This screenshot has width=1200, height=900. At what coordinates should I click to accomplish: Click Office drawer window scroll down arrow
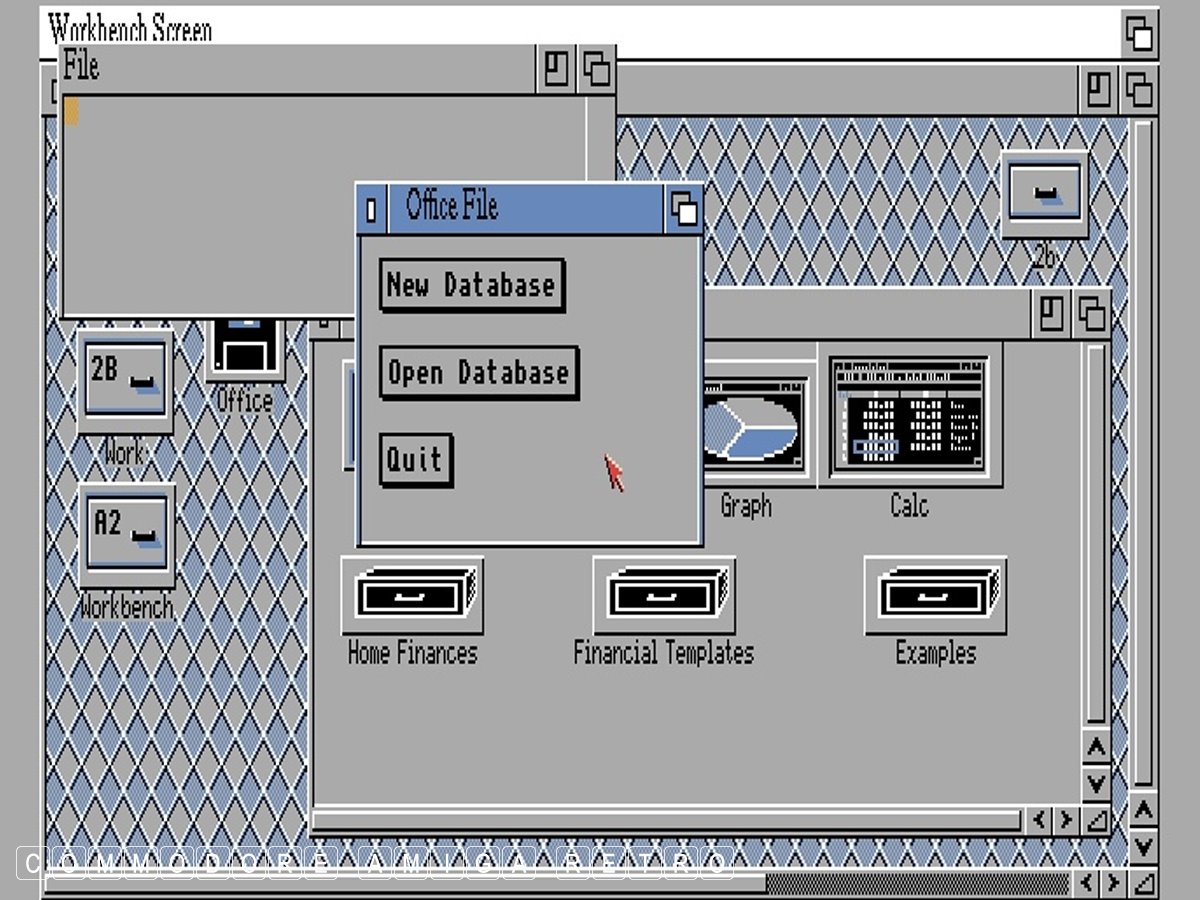1096,783
